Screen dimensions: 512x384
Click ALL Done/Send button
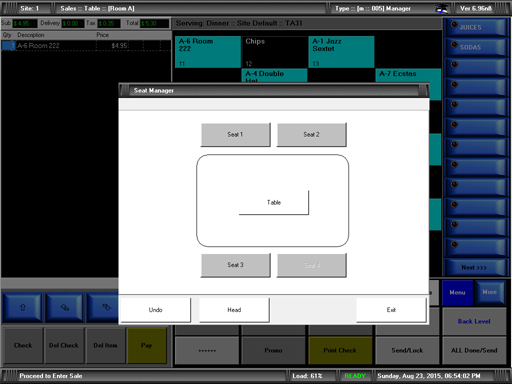click(x=474, y=350)
